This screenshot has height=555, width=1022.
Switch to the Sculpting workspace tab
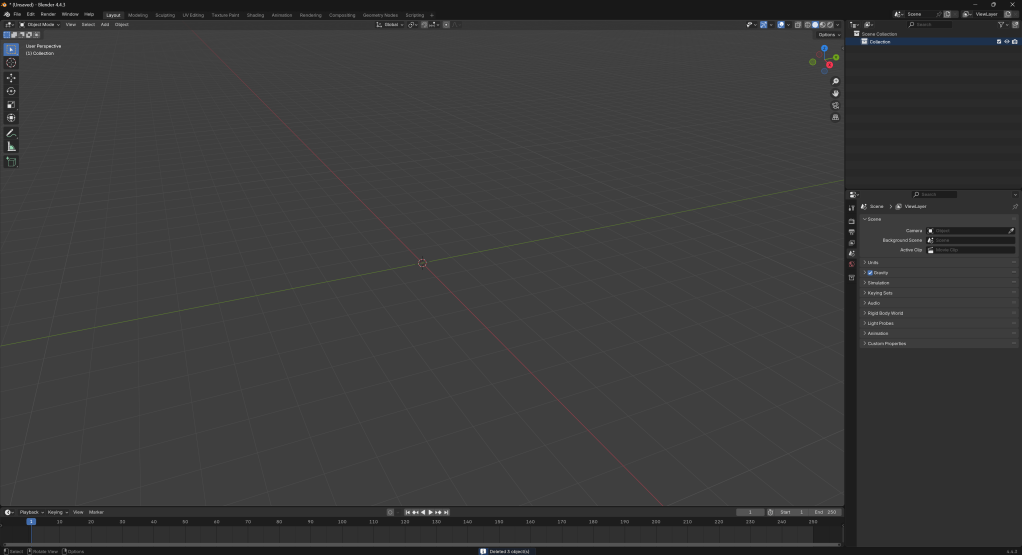click(165, 15)
